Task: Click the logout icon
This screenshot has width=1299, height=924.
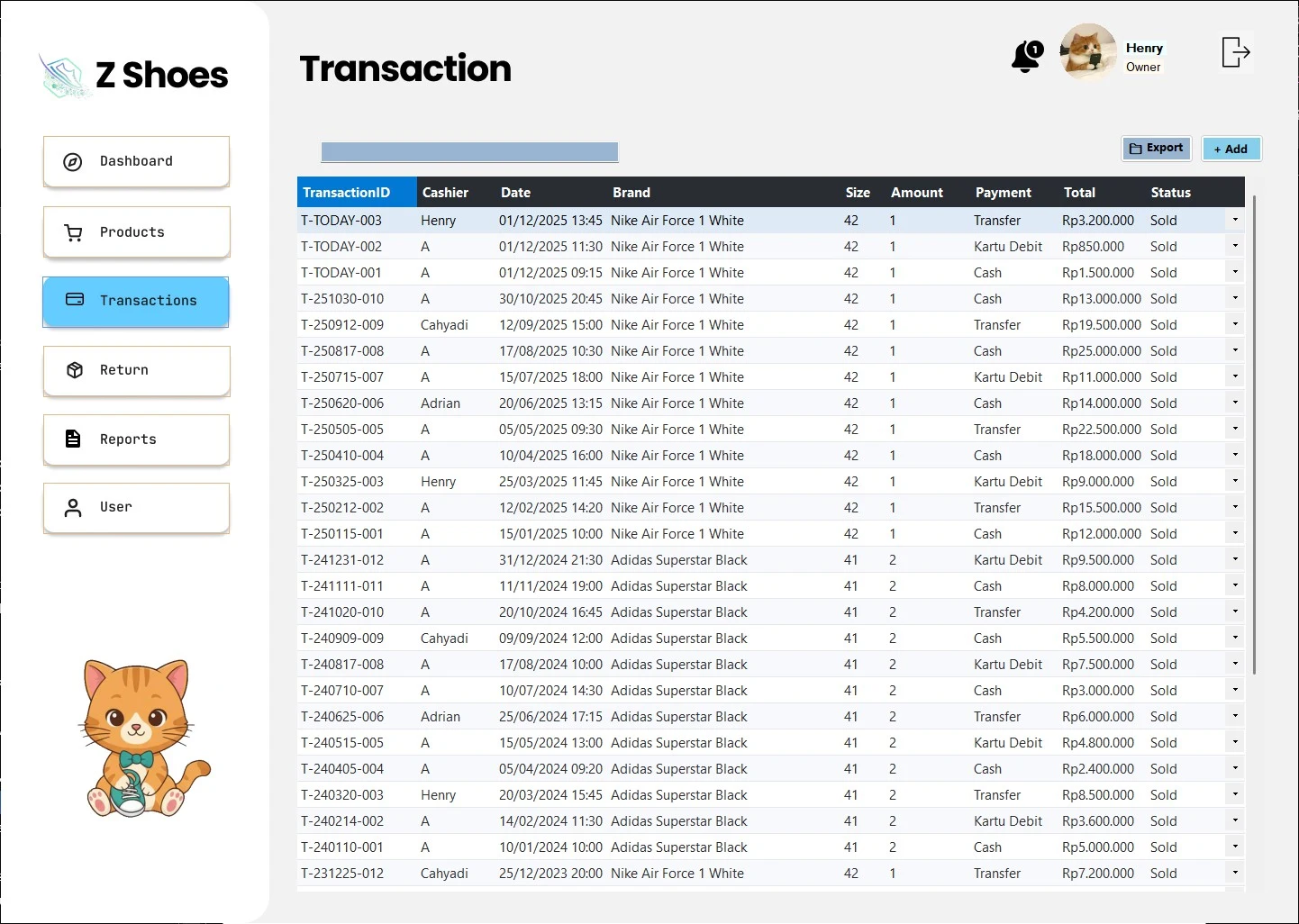Action: [x=1236, y=52]
